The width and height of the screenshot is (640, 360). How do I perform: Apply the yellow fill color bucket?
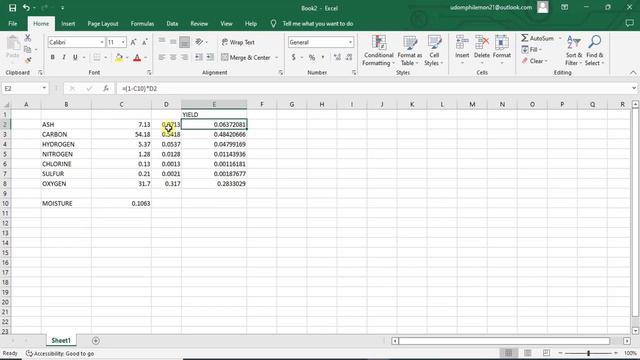(x=119, y=58)
